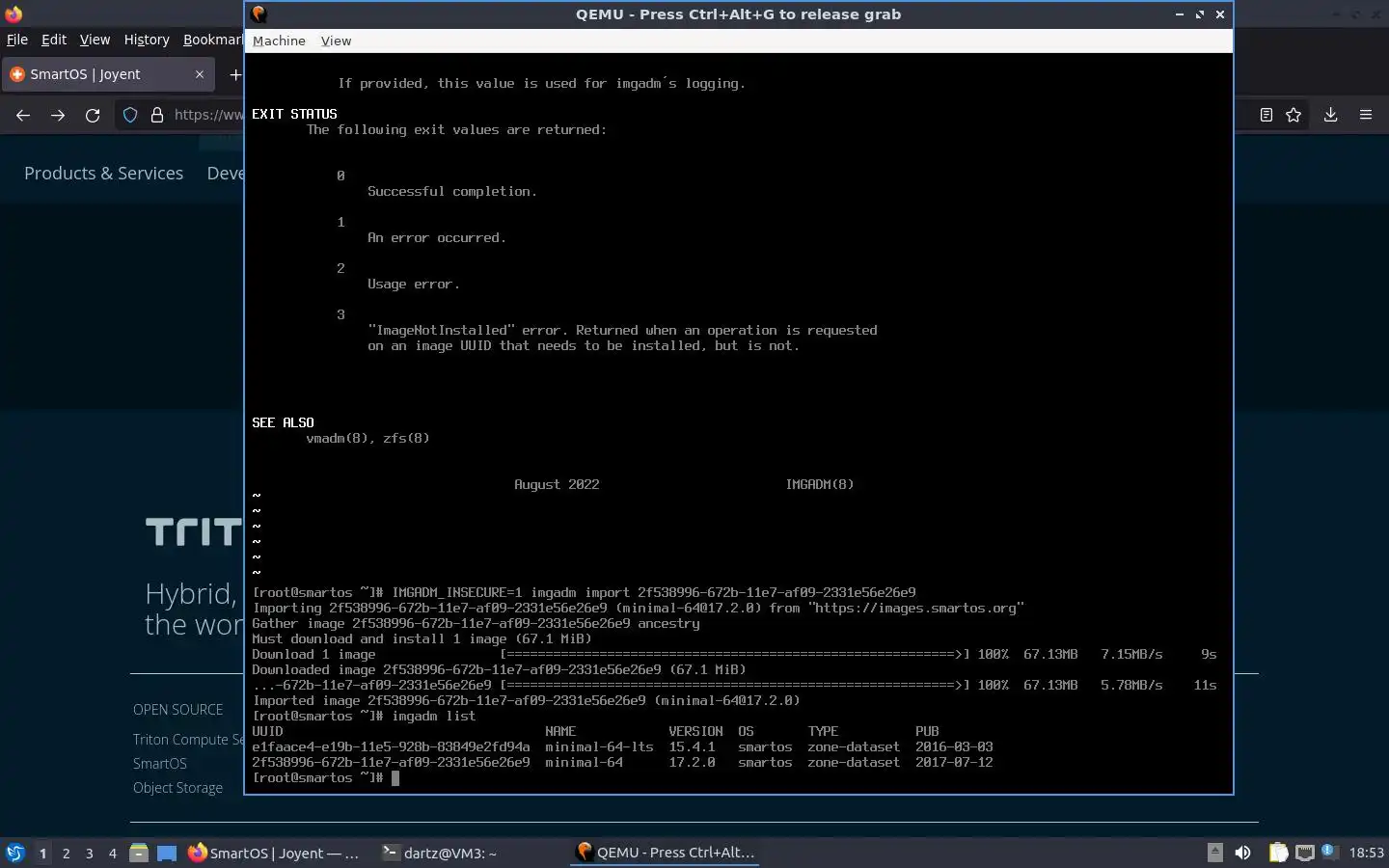
Task: Open the SmartOS footer link
Action: pos(160,763)
